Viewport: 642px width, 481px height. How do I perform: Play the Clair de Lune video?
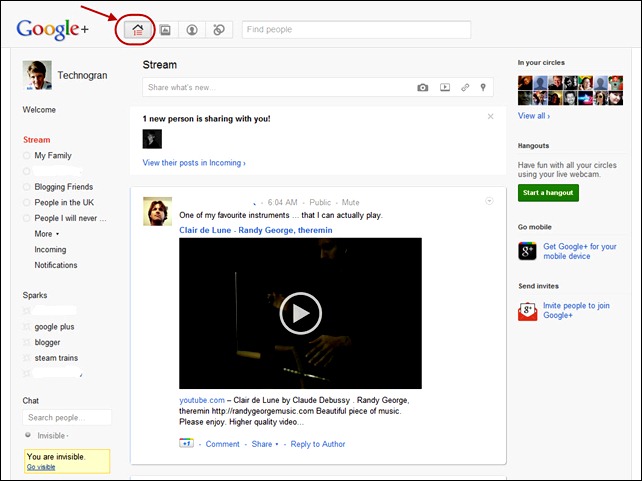click(x=300, y=314)
